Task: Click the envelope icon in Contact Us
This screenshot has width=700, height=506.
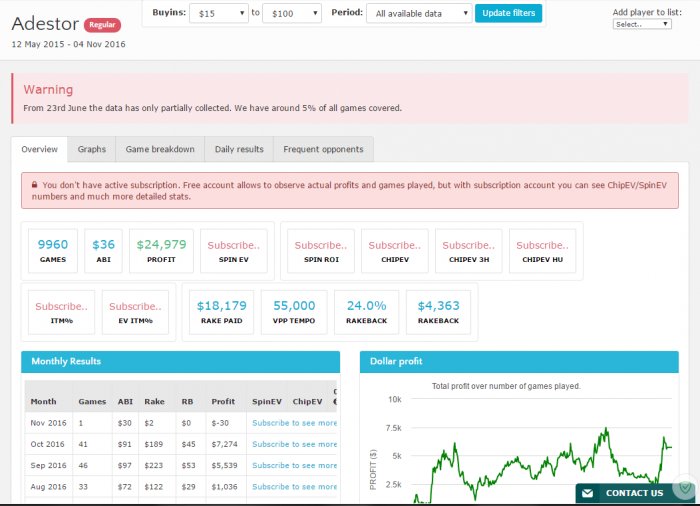Action: 588,493
